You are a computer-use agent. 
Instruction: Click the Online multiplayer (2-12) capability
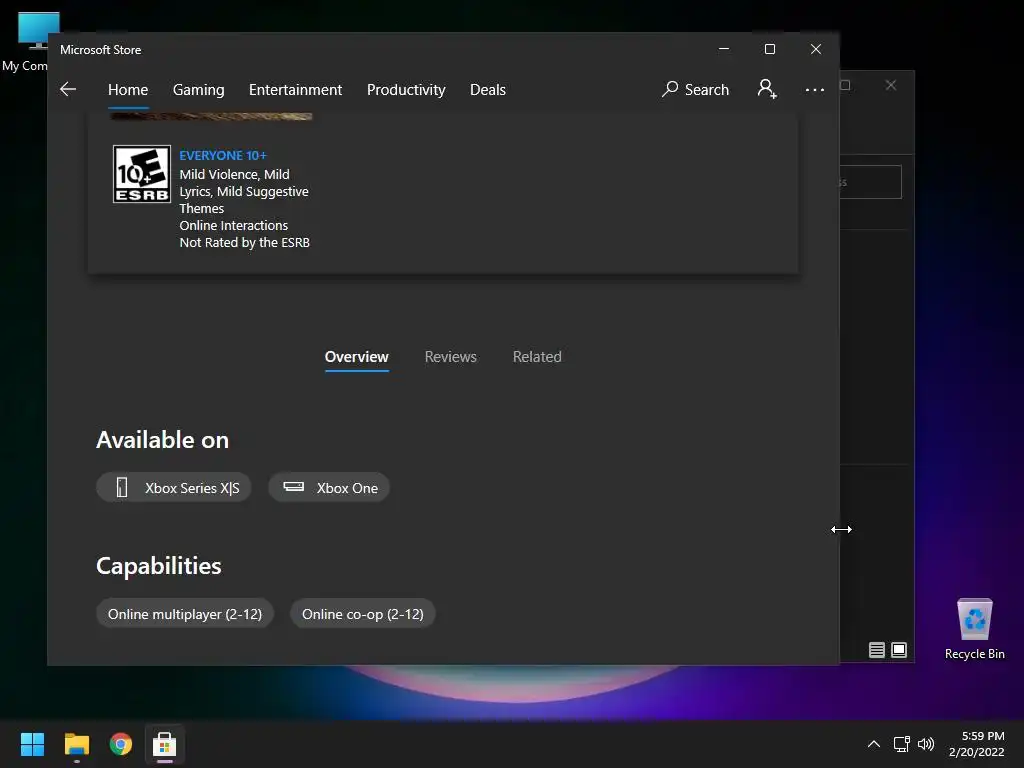[185, 614]
